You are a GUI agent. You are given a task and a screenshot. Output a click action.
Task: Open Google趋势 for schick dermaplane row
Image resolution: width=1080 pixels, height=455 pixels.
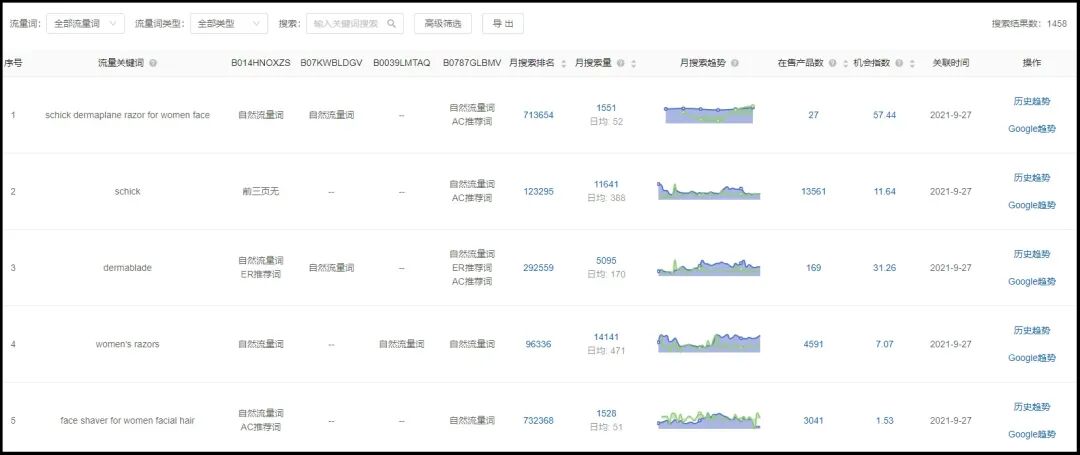click(1032, 129)
